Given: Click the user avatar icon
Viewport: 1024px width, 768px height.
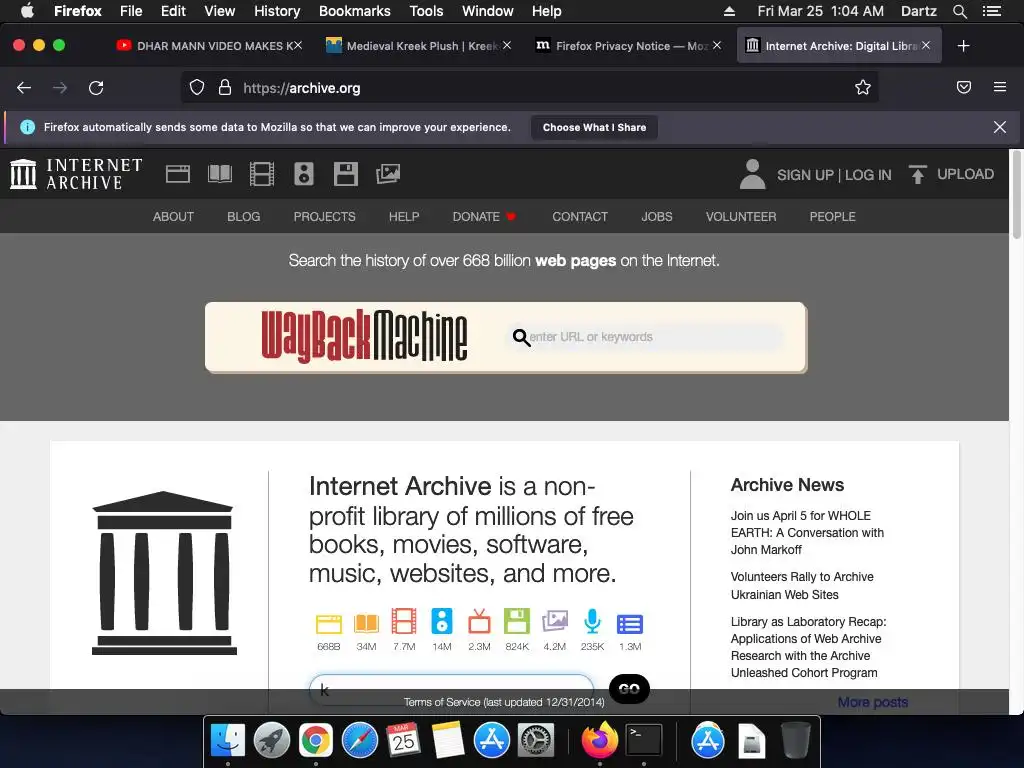Looking at the screenshot, I should (x=752, y=174).
